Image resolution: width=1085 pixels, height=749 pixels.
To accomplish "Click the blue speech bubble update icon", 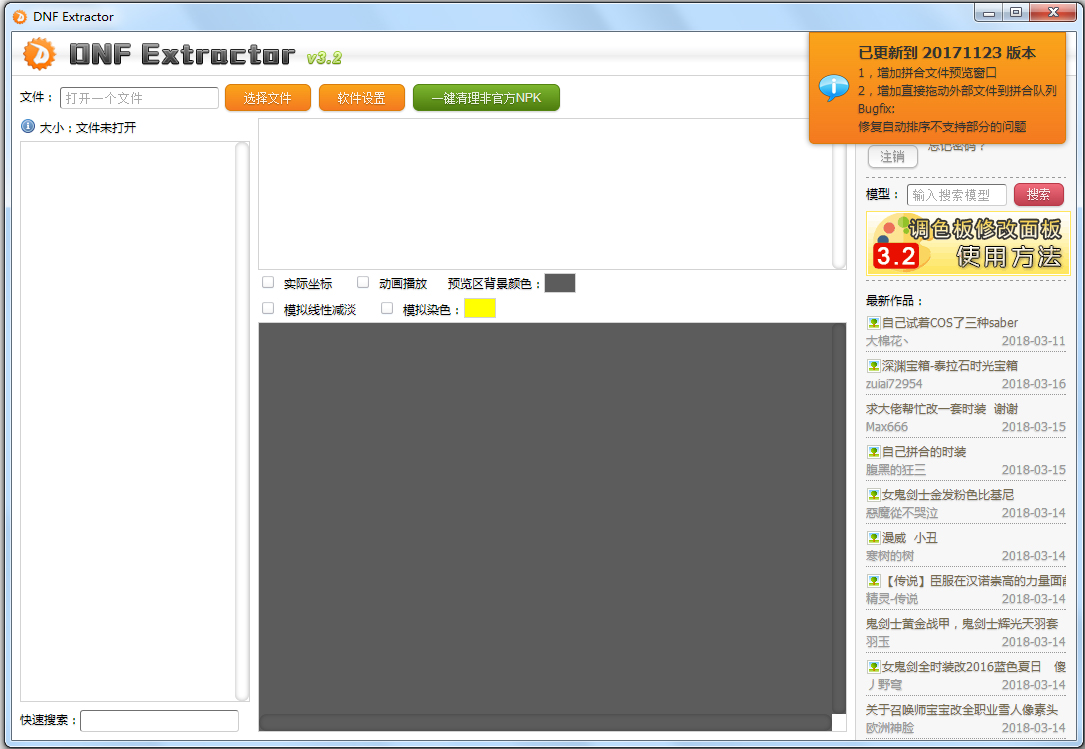I will [x=833, y=89].
